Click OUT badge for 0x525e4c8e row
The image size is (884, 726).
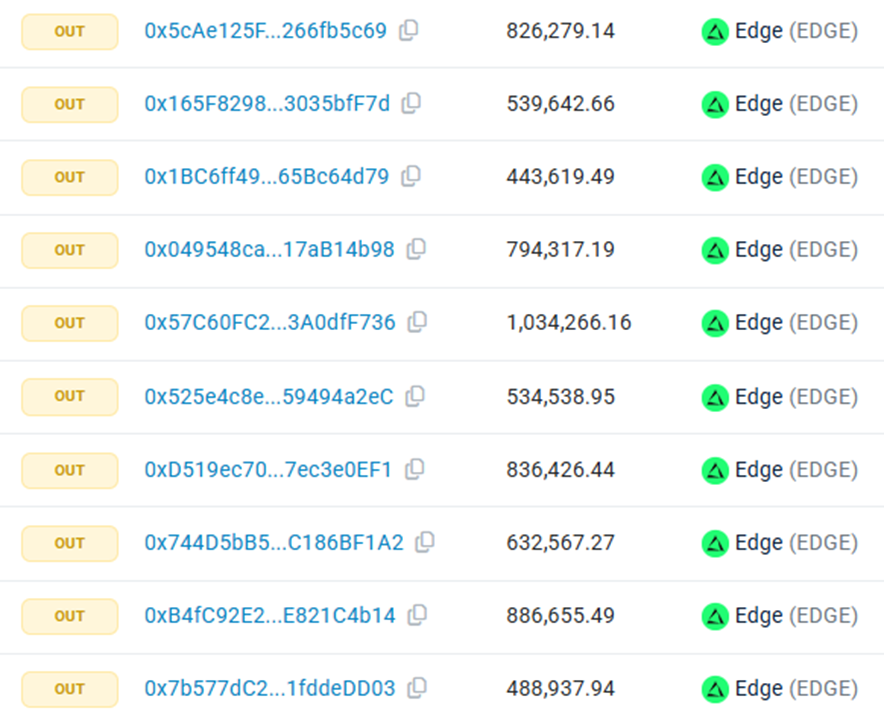[x=70, y=397]
